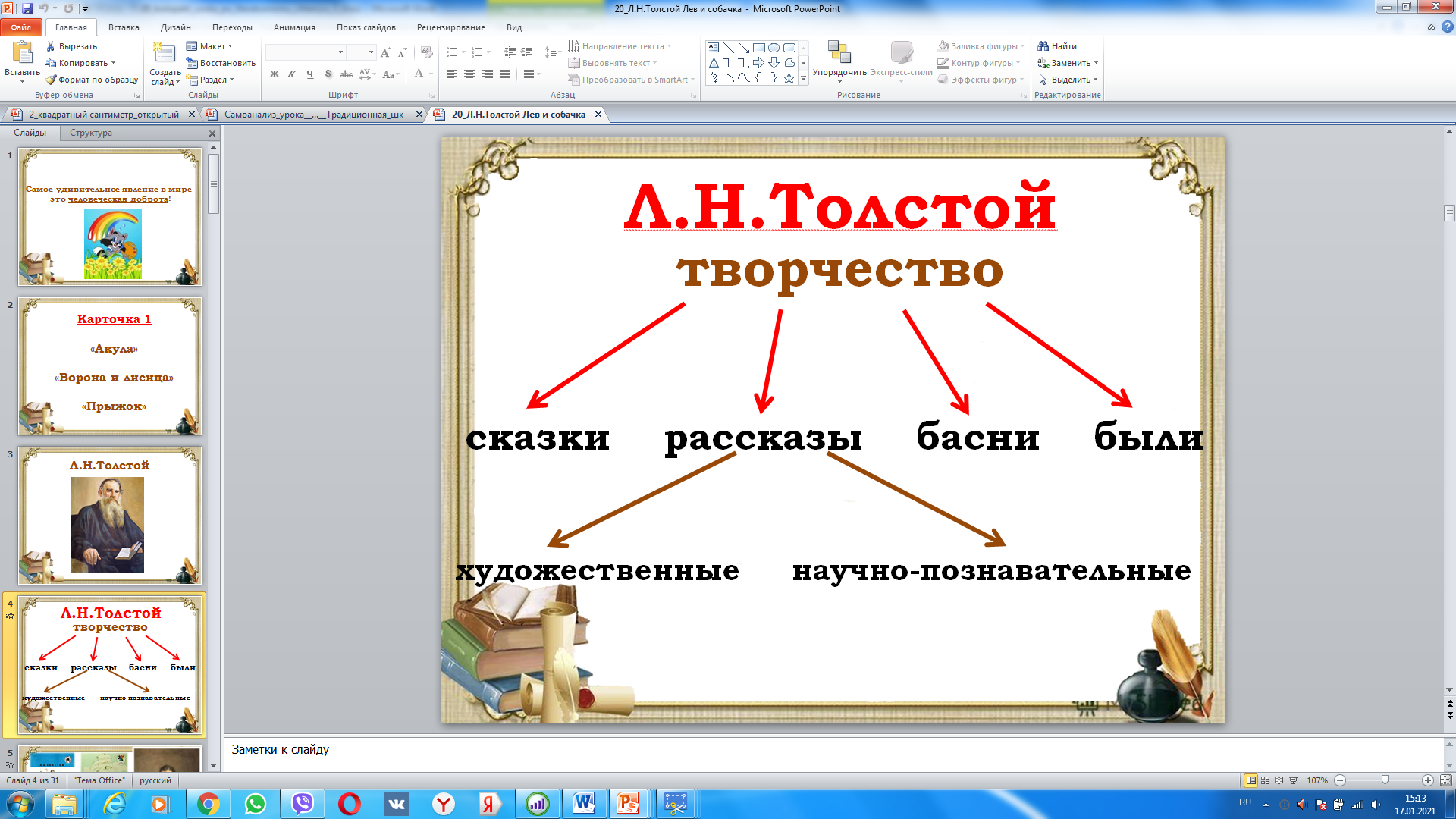Click the Cut (Вырезать) scissors icon
Viewport: 1456px width, 819px height.
51,46
